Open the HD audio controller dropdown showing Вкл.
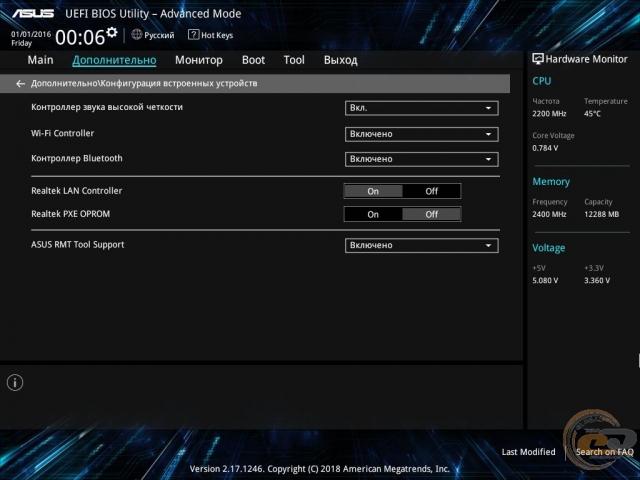 click(422, 108)
